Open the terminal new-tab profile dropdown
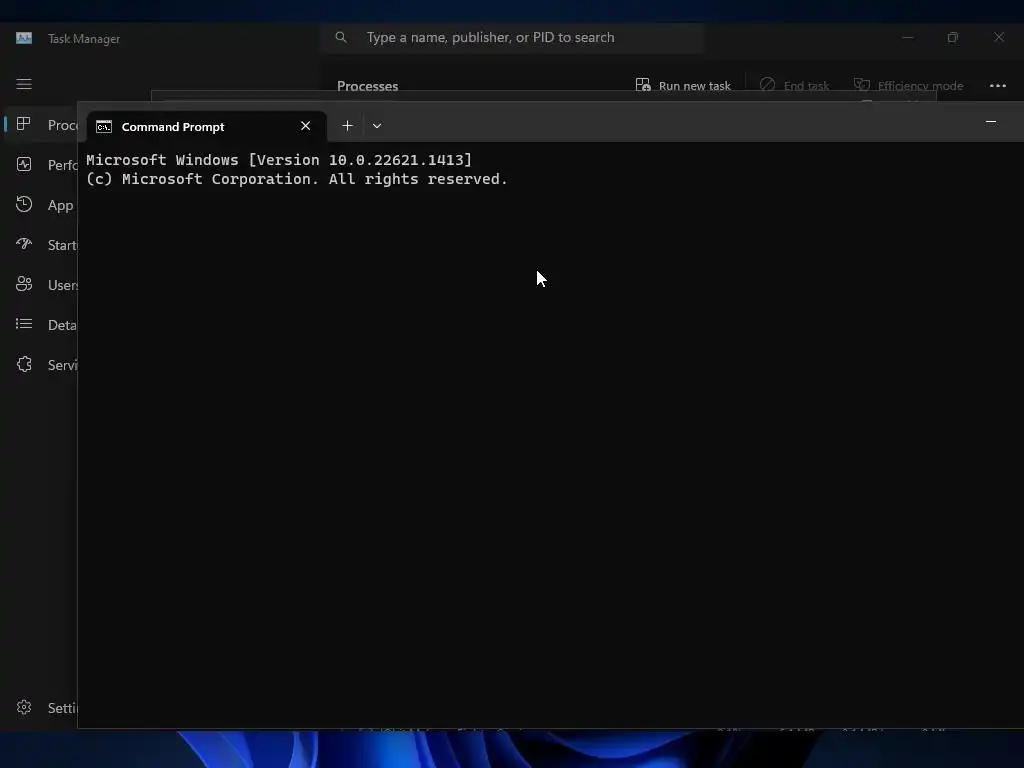 coord(377,125)
